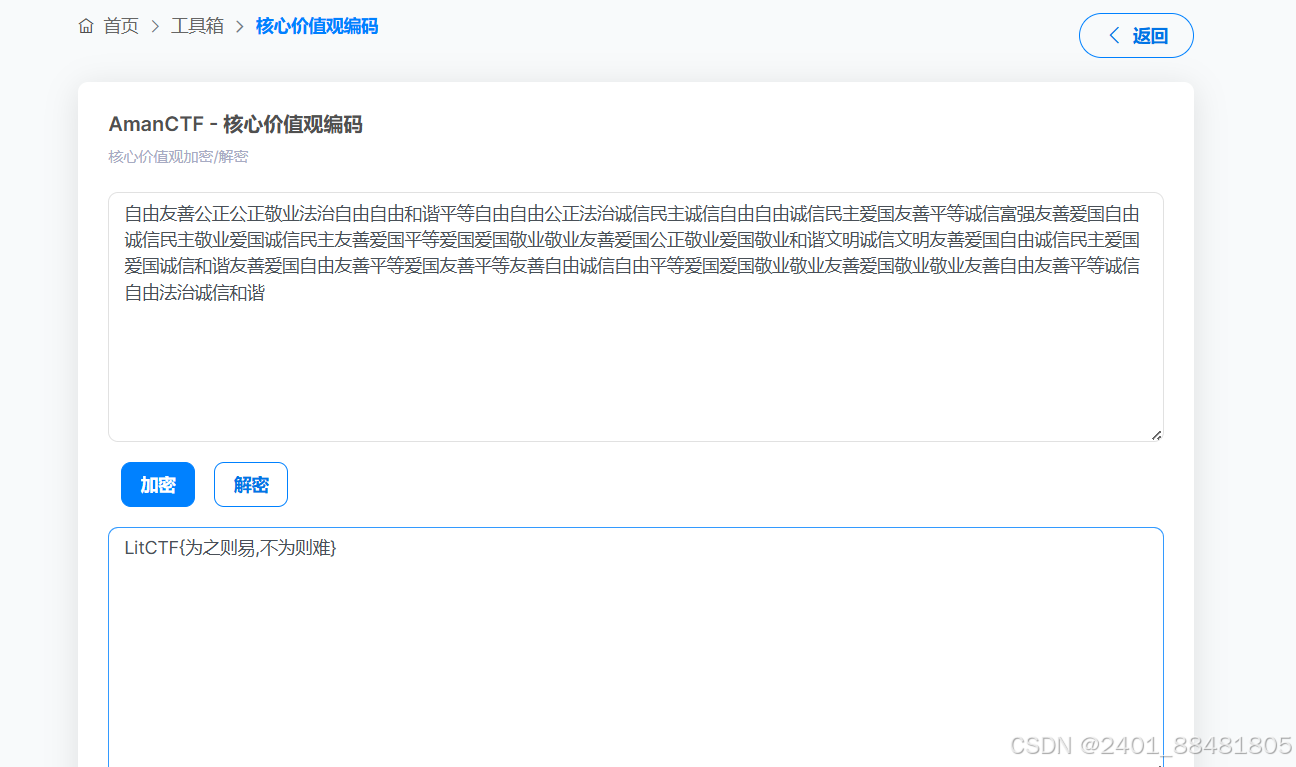Click the back arrow icon in 返回
Image resolution: width=1296 pixels, height=767 pixels.
pyautogui.click(x=1114, y=36)
